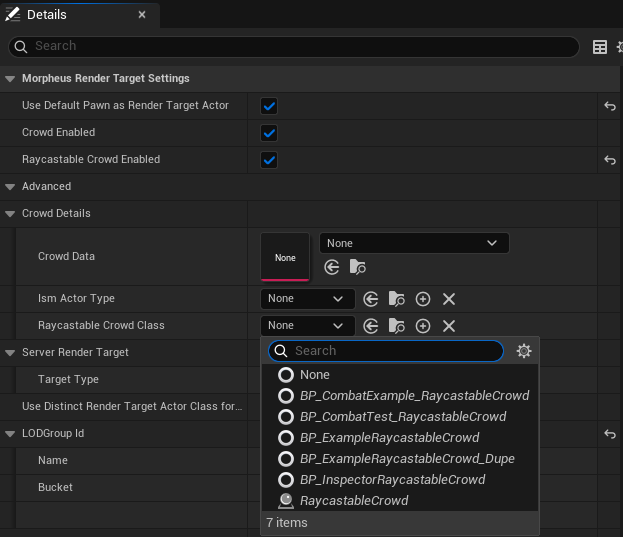Click the table view icon beside search
Viewport: 623px width, 537px height.
pyautogui.click(x=600, y=47)
